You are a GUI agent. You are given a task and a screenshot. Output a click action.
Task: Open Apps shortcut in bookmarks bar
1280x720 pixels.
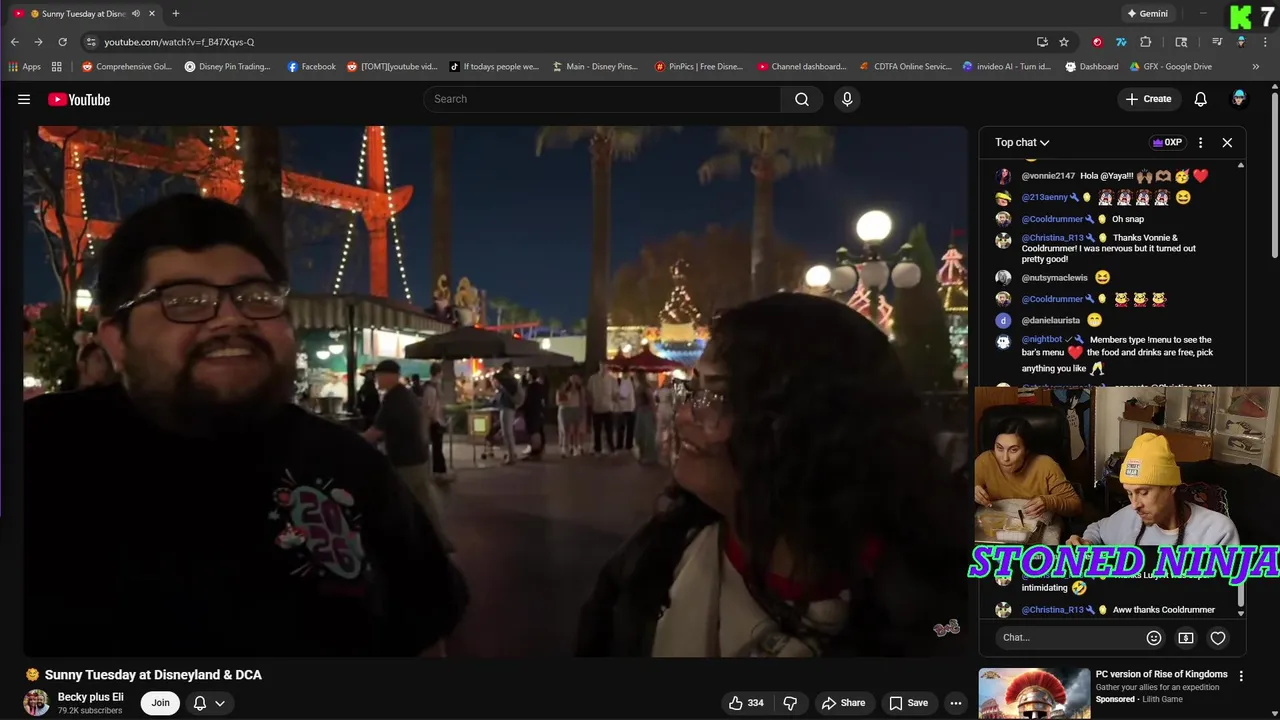click(25, 67)
